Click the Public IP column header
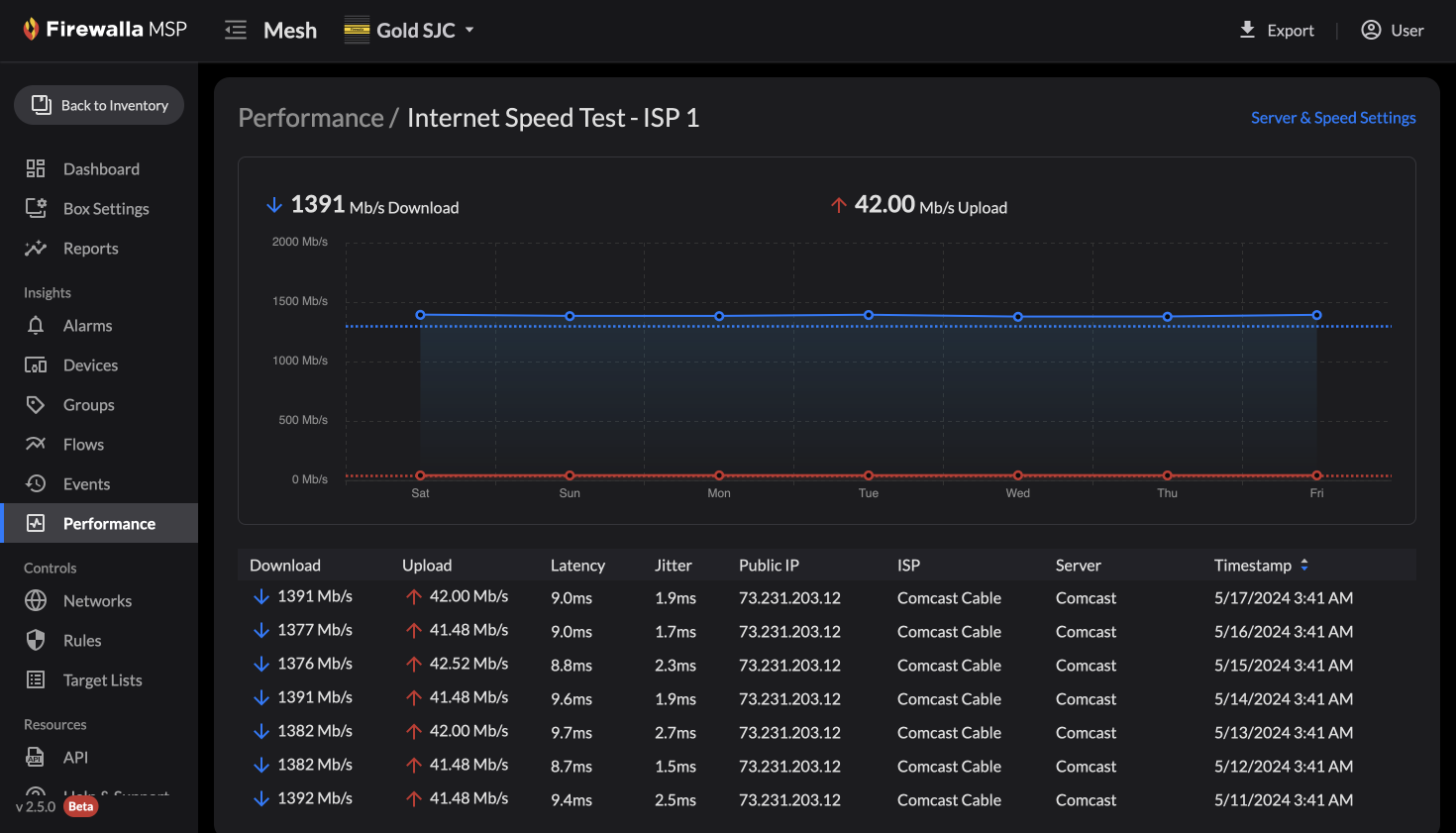This screenshot has height=833, width=1456. click(x=769, y=565)
